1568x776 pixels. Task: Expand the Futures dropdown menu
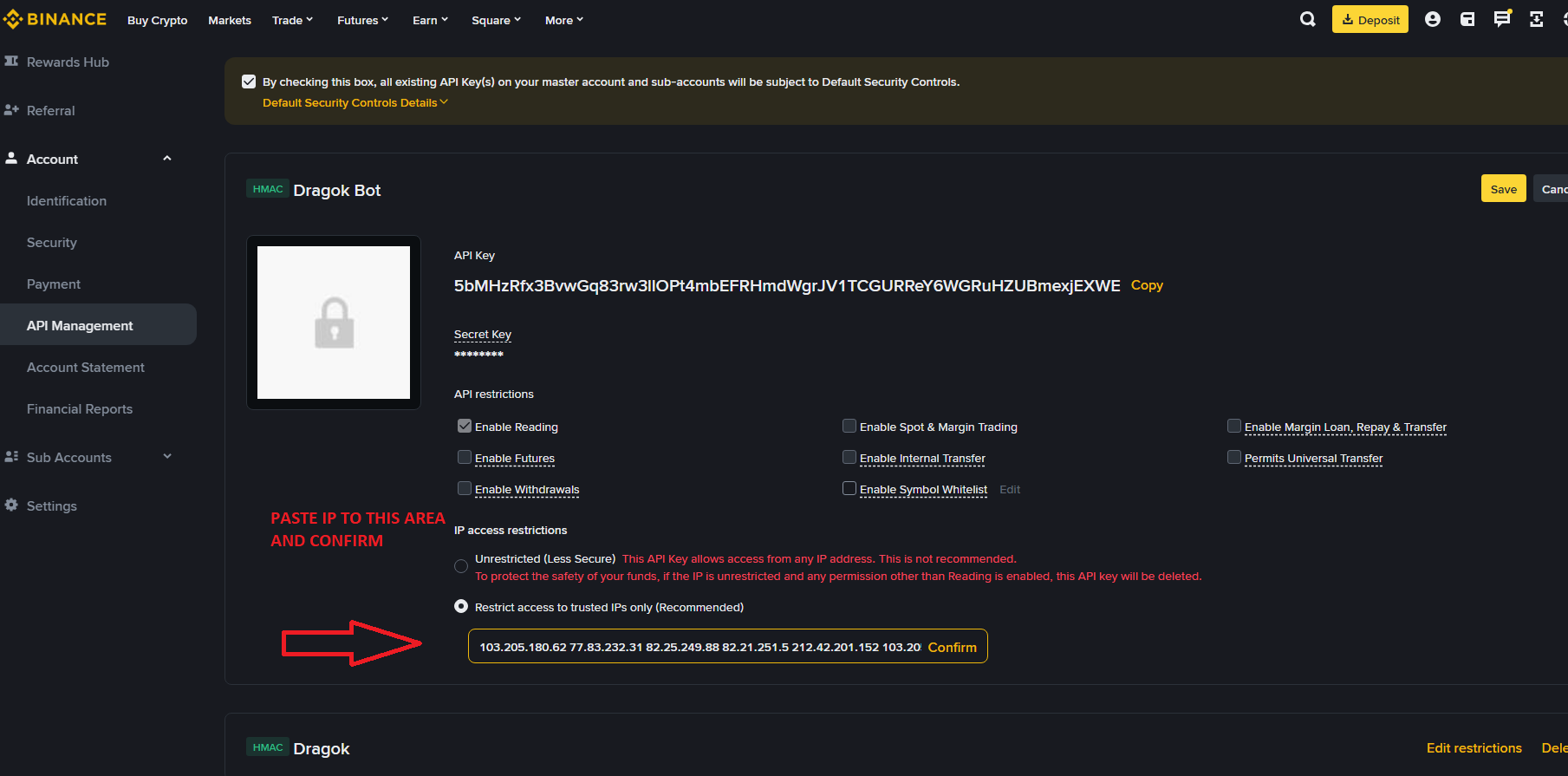(x=362, y=20)
